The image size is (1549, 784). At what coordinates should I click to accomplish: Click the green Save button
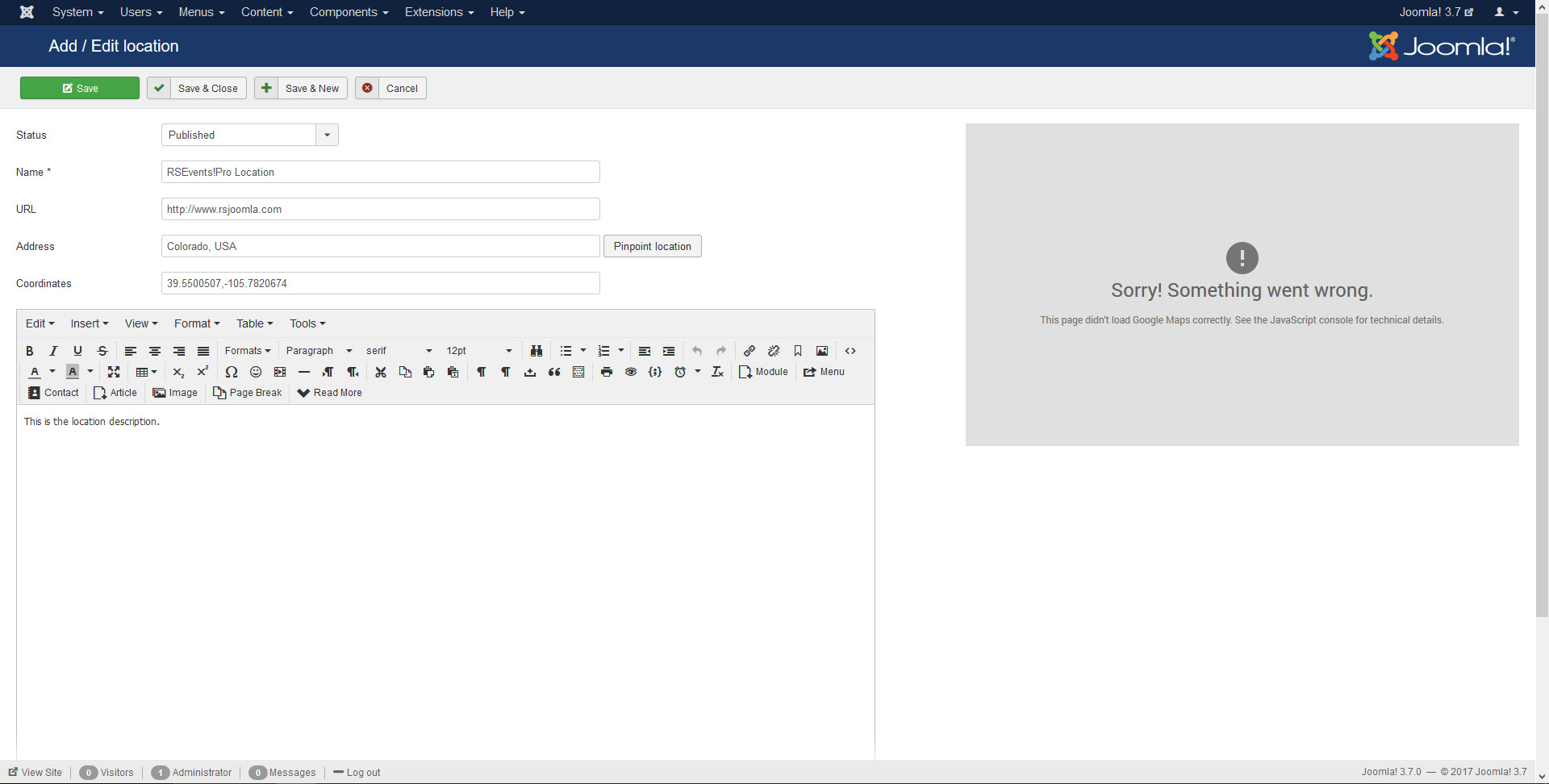pos(80,88)
